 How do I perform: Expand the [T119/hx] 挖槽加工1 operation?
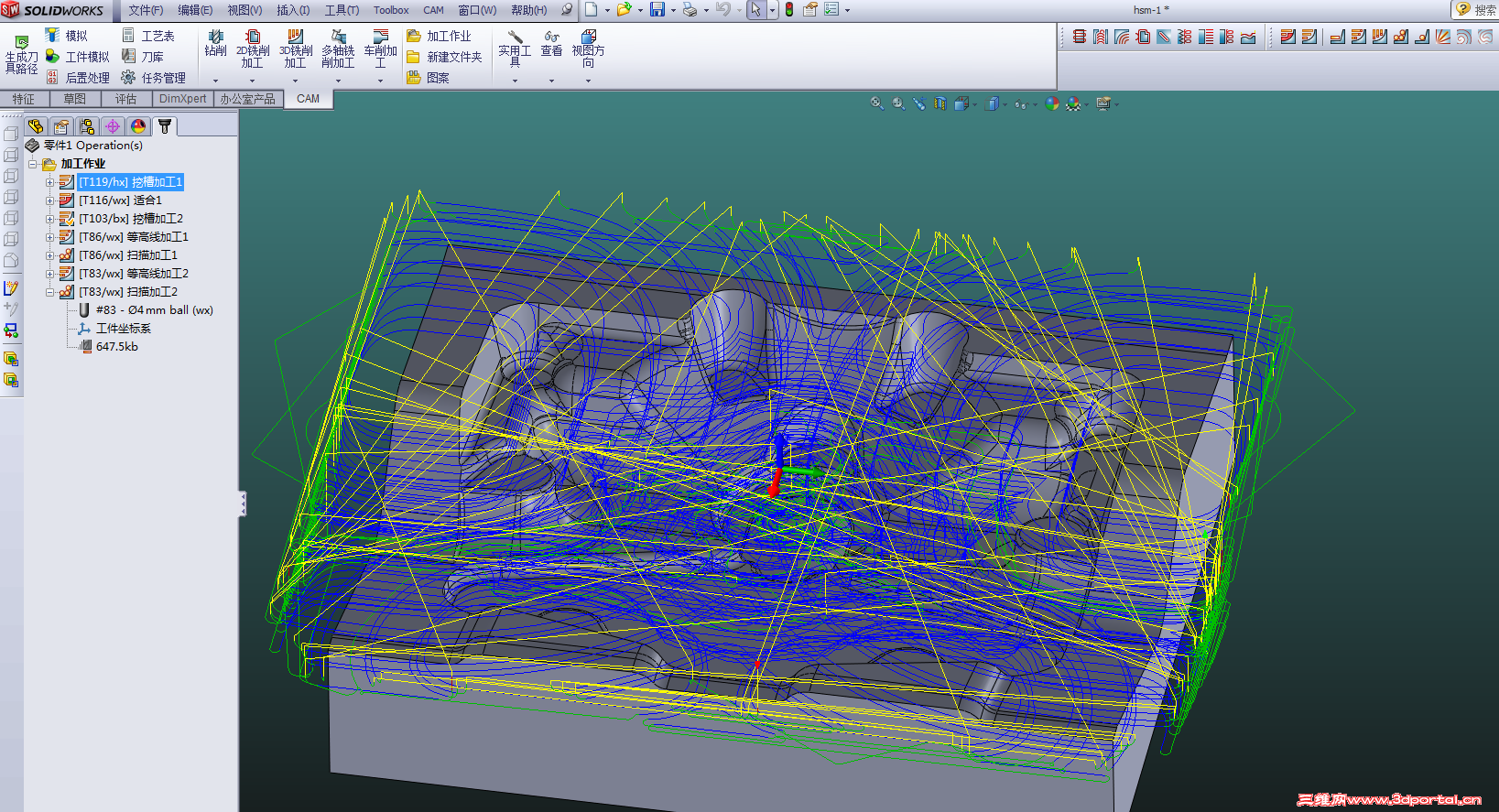(49, 182)
